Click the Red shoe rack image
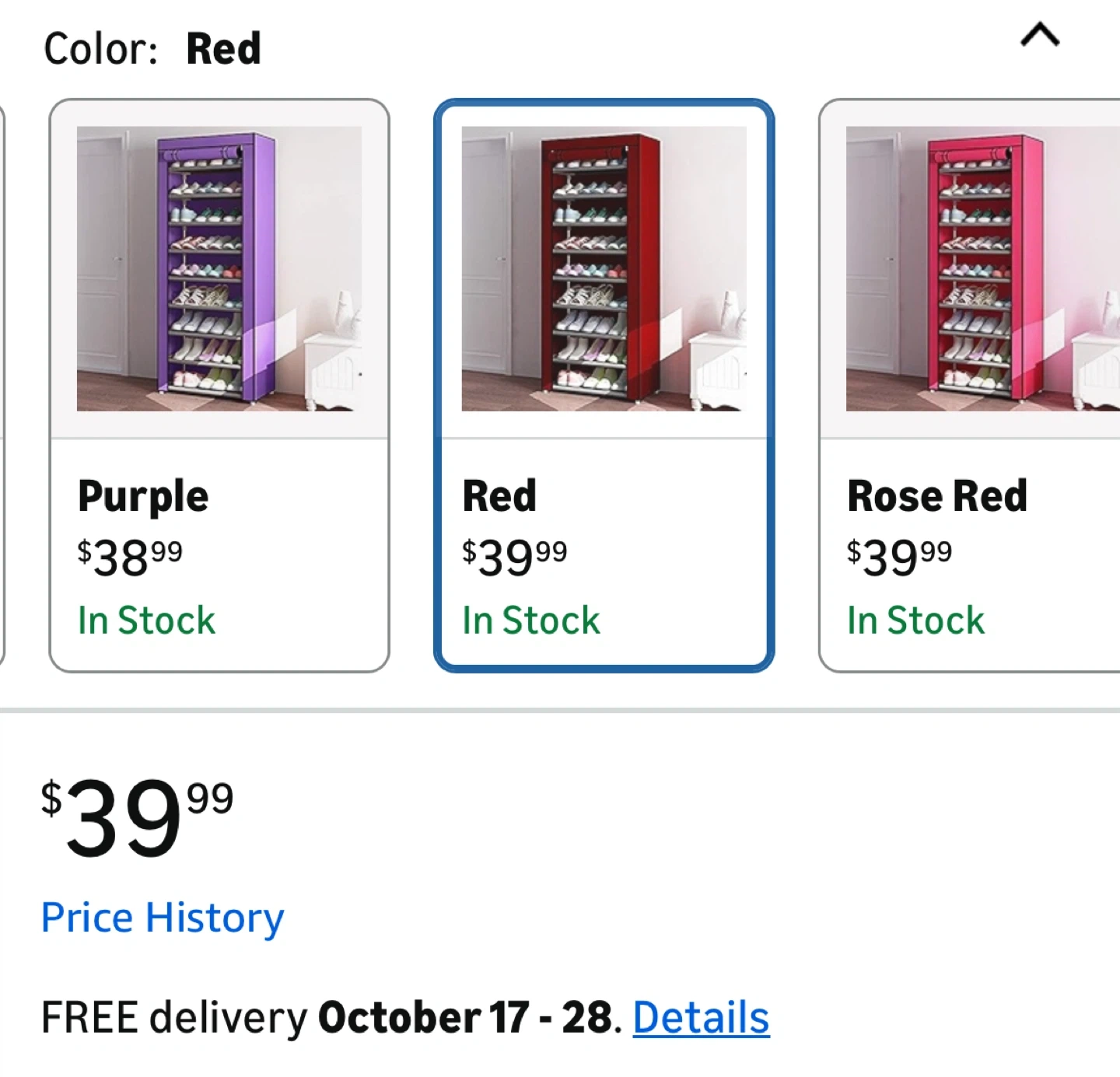Screen dimensions: 1120x1077 point(604,269)
